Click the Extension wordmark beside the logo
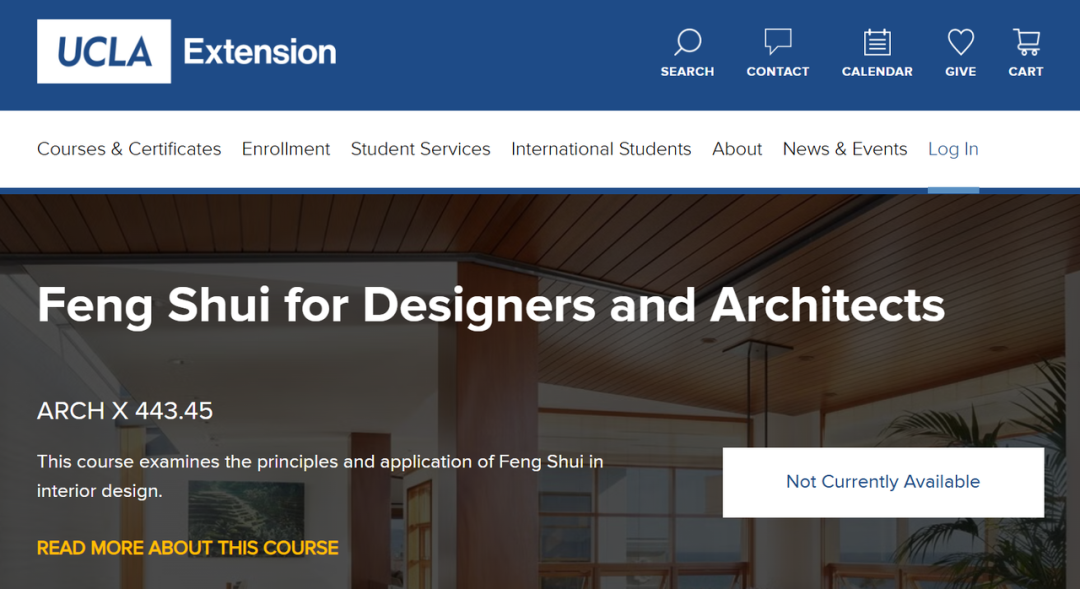This screenshot has width=1080, height=589. click(x=260, y=52)
